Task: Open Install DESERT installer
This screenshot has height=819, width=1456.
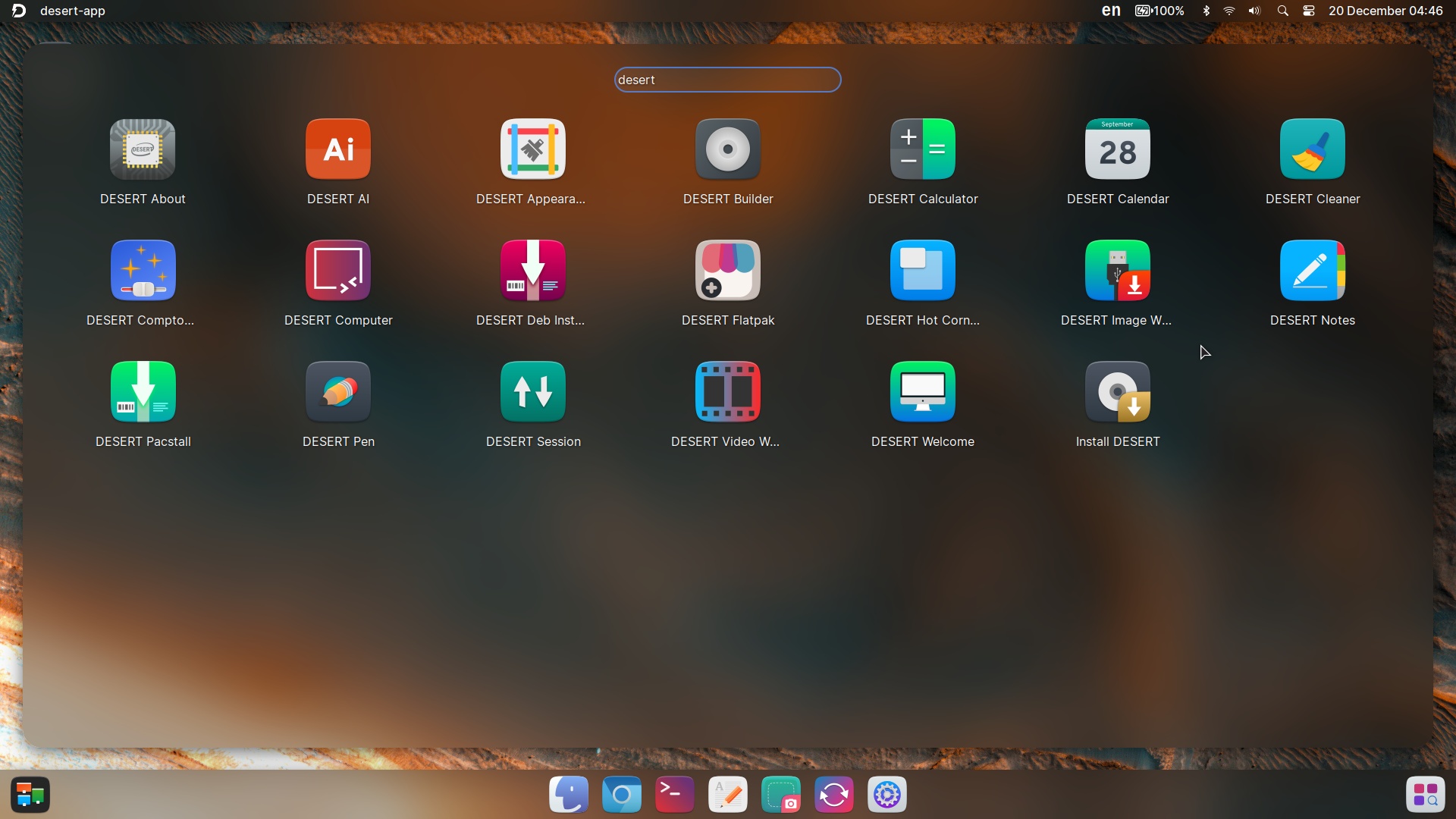Action: [1118, 392]
